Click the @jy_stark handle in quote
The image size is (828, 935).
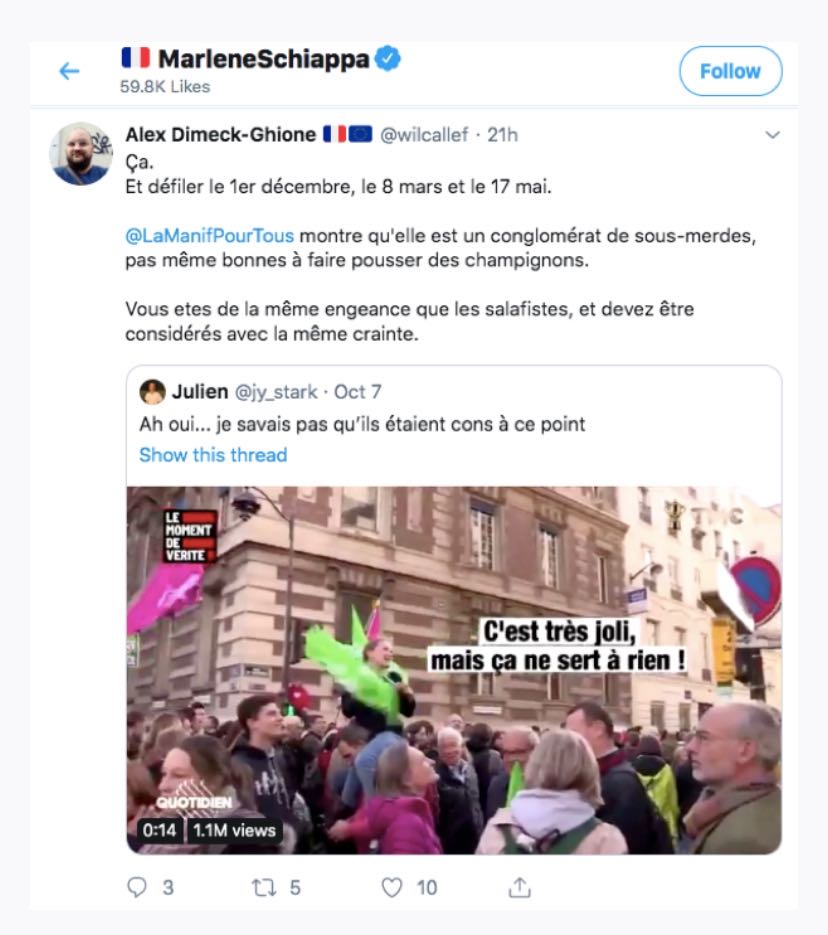point(276,392)
